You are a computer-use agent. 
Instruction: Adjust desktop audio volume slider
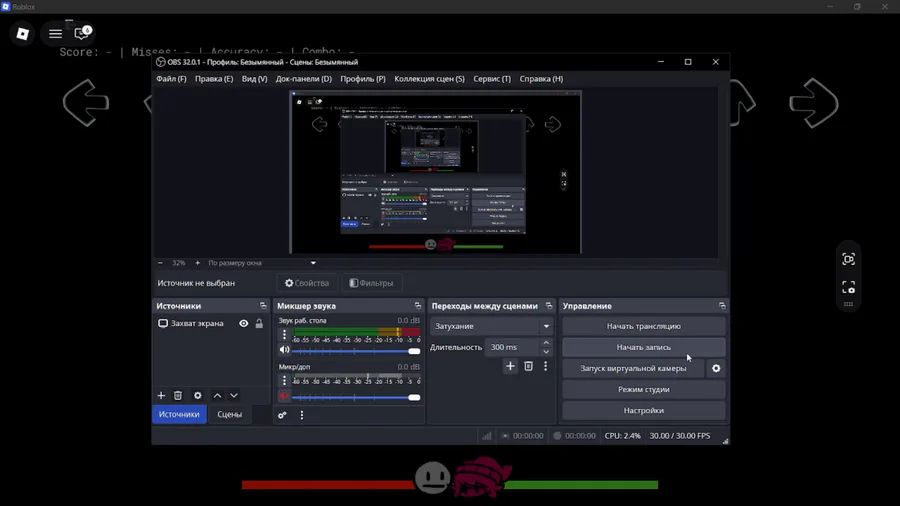point(356,351)
